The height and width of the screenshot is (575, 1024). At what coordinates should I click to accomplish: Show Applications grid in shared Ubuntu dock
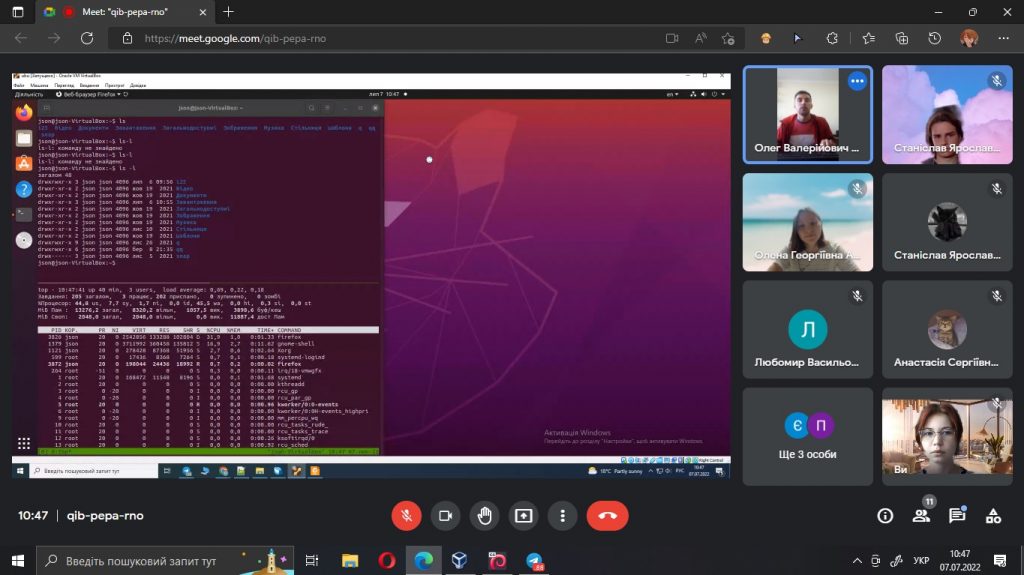(x=24, y=444)
